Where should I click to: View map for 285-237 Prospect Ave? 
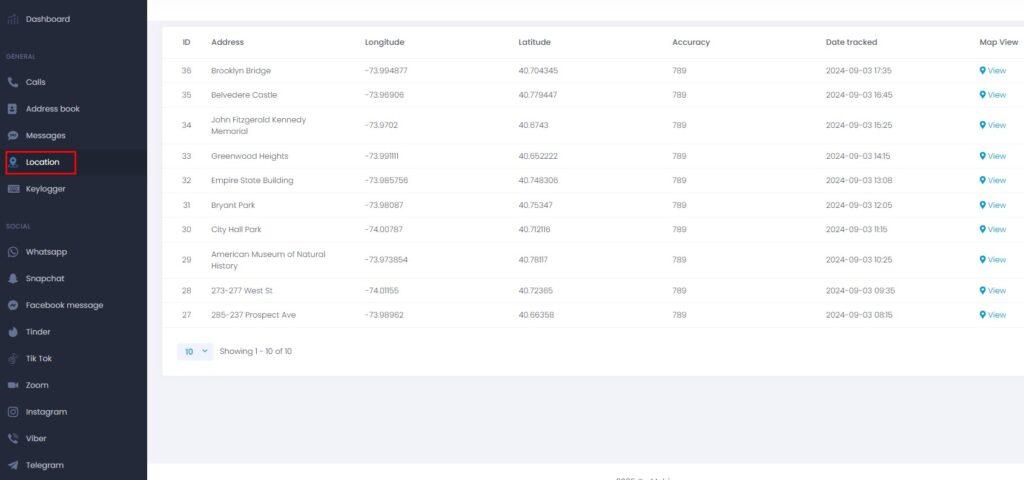[x=996, y=315]
